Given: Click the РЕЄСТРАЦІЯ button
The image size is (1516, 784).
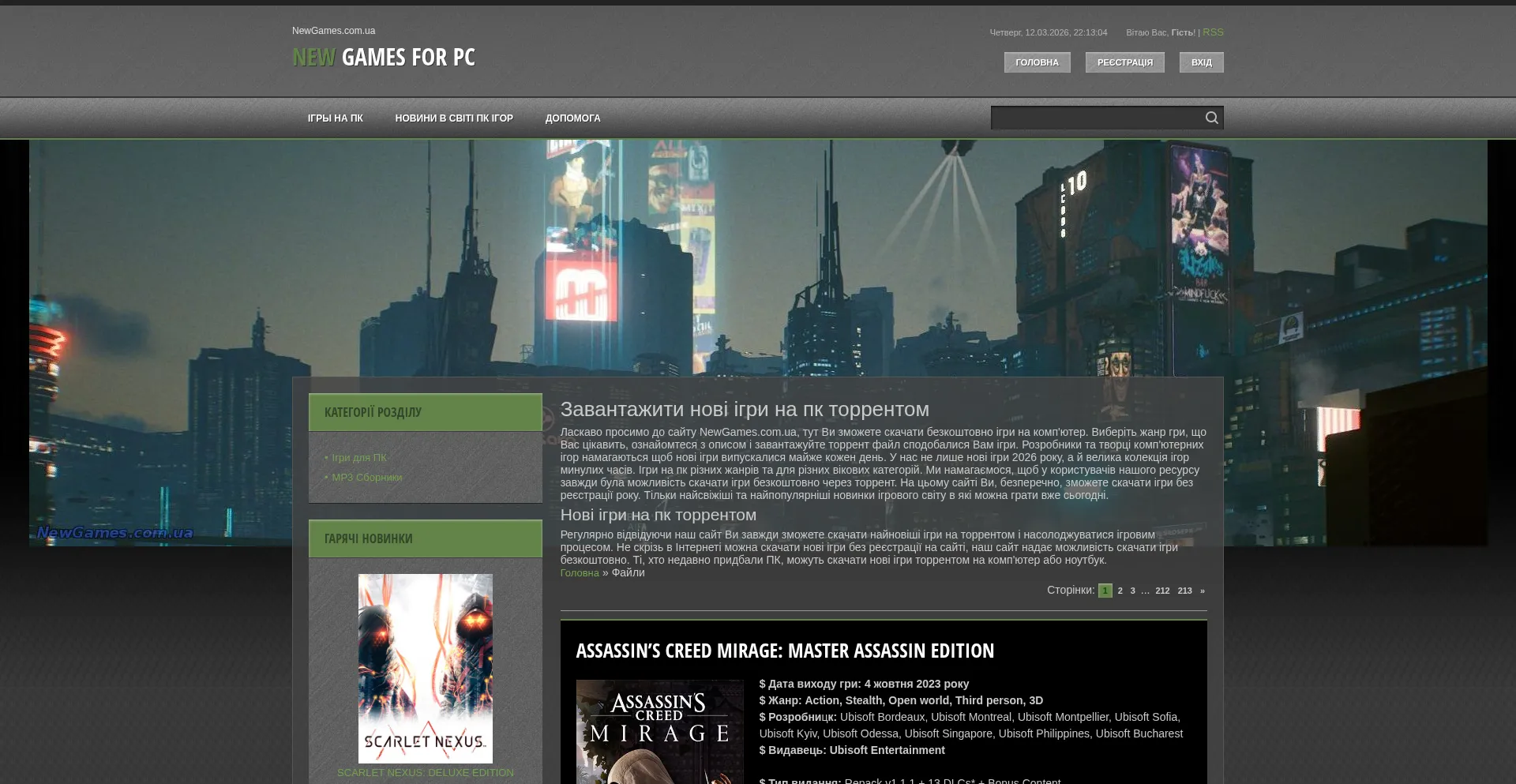Looking at the screenshot, I should (1124, 62).
